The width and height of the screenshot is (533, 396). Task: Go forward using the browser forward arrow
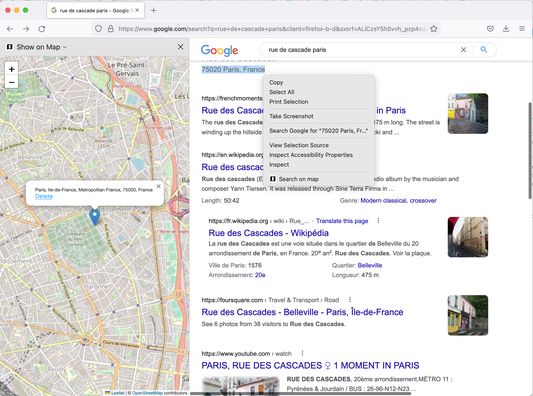pyautogui.click(x=26, y=29)
